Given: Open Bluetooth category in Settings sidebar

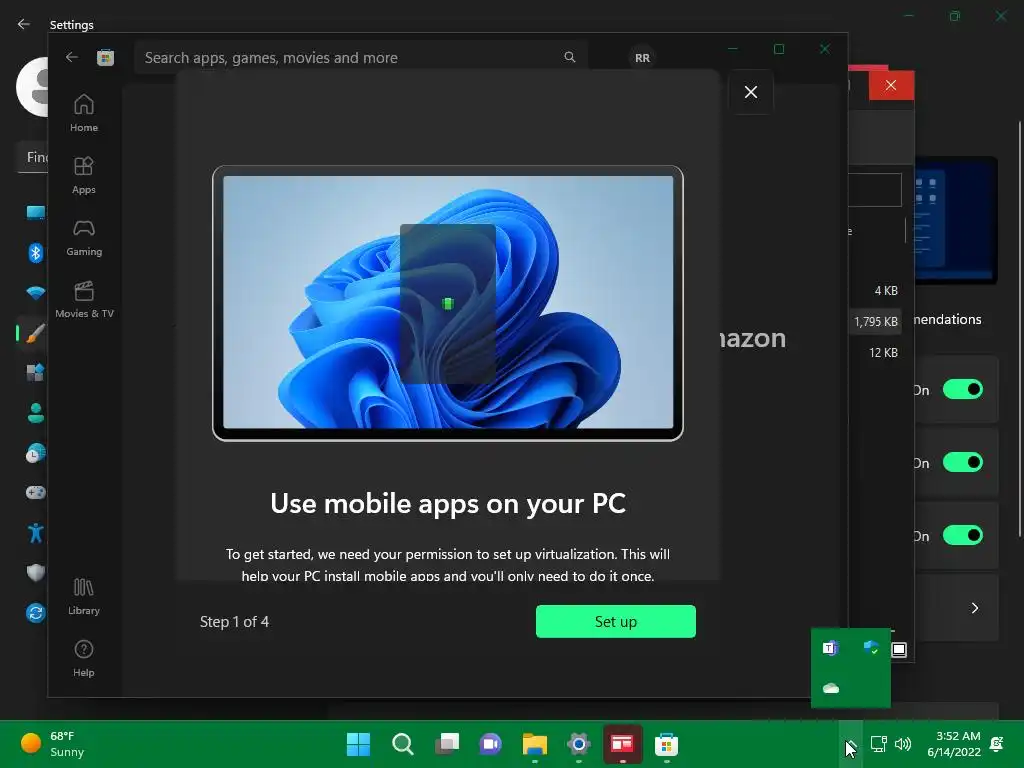Looking at the screenshot, I should tap(35, 253).
